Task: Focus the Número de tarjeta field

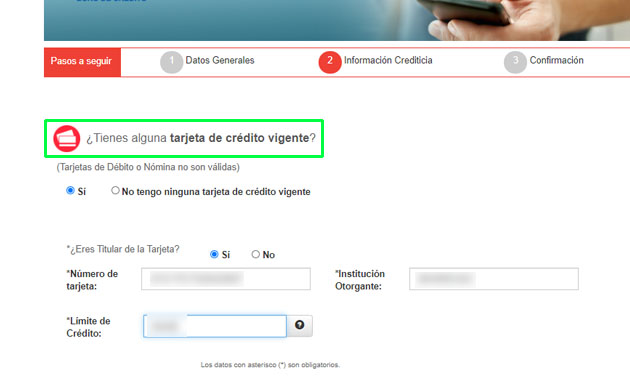Action: [x=226, y=279]
